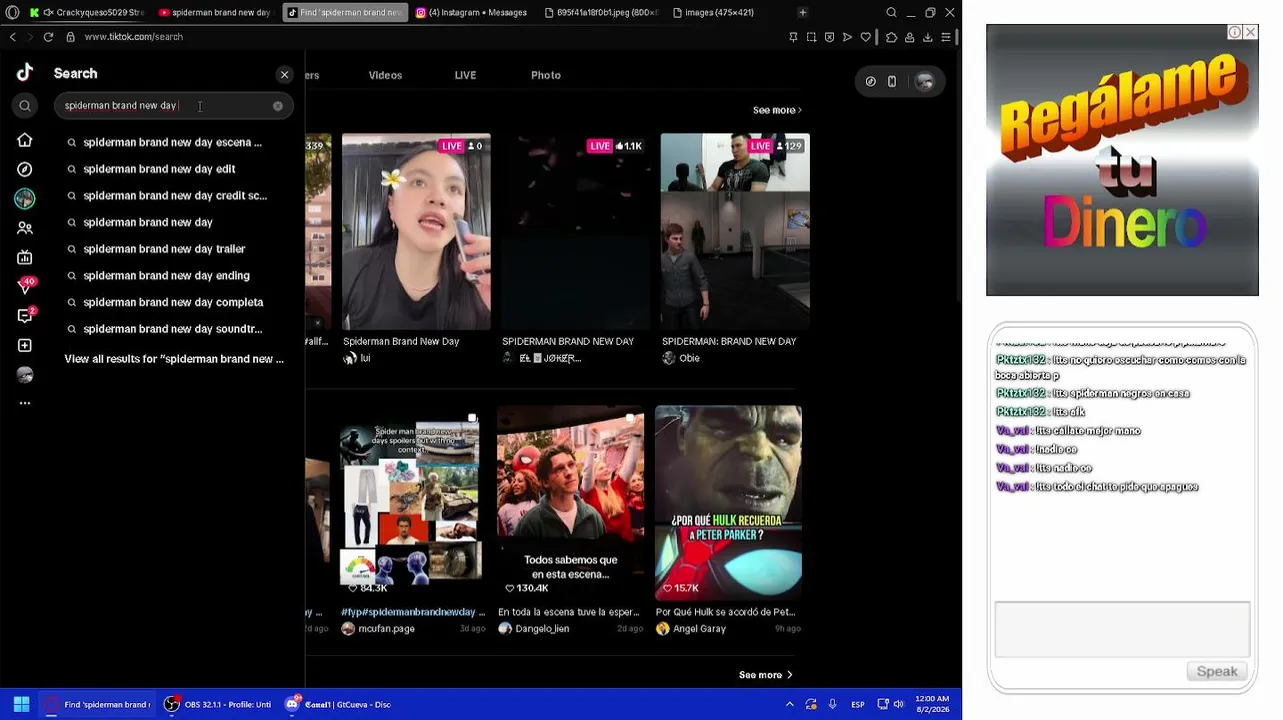Select suggestion 'spiderman brand new day ending'

[166, 276]
